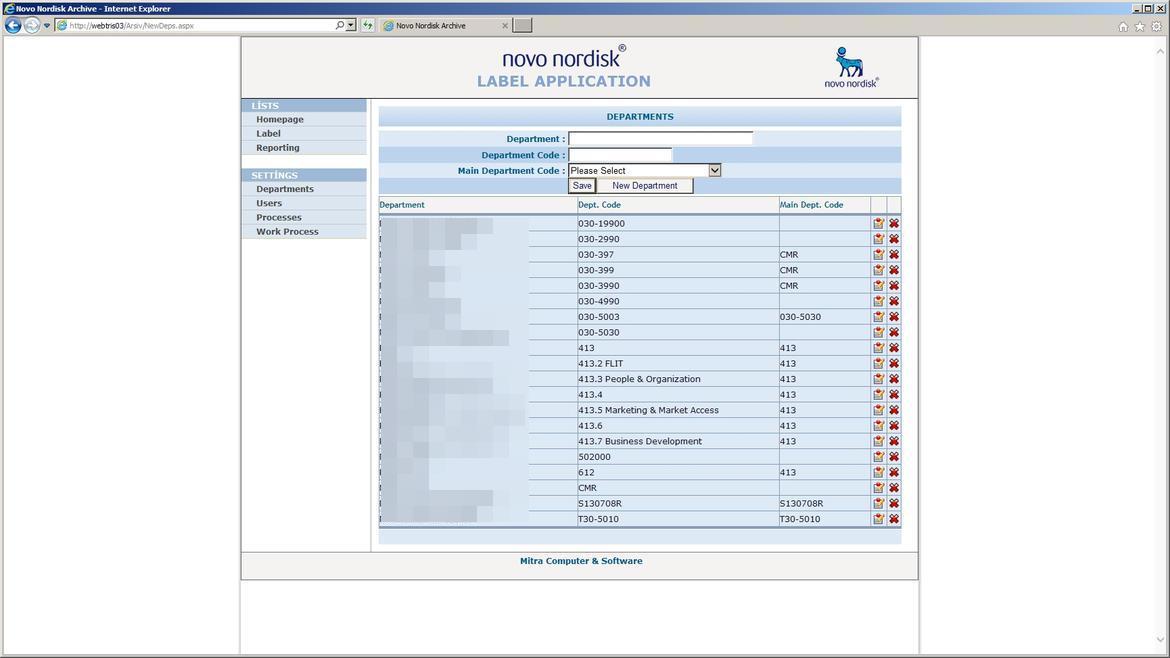
Task: Click the Novo Nordisk bull logo
Action: [x=851, y=67]
